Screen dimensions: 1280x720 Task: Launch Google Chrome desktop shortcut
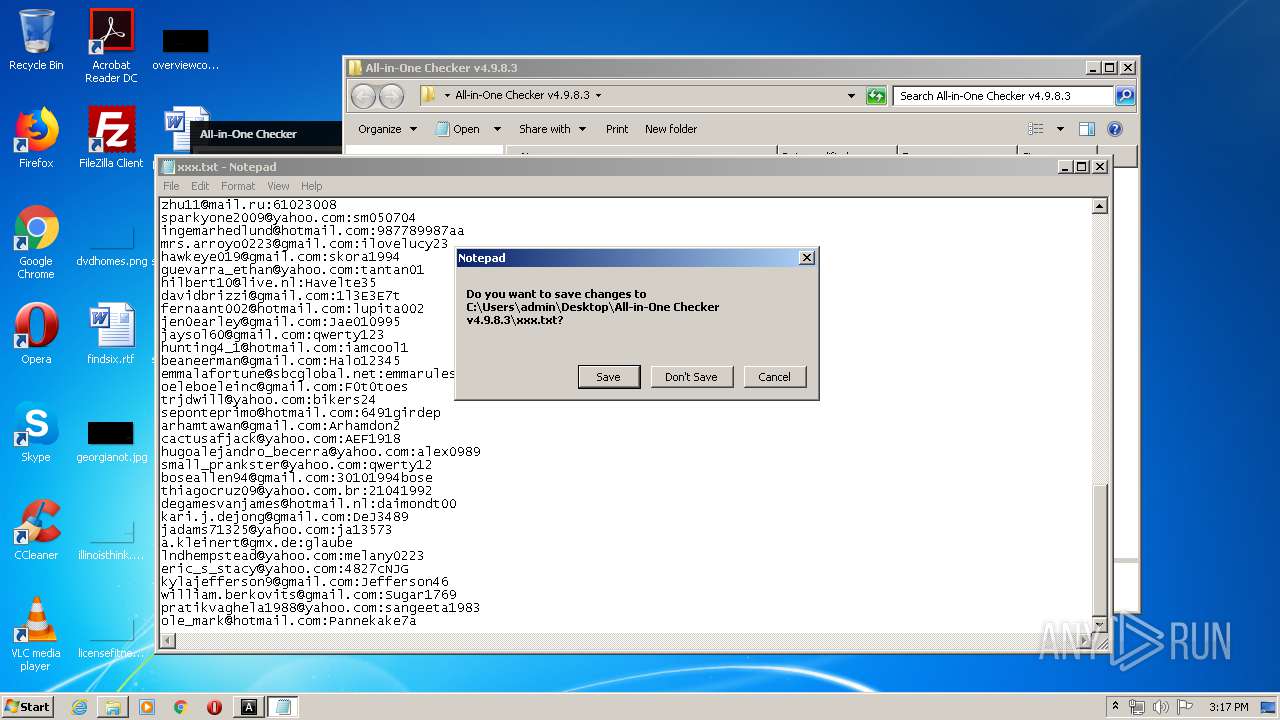point(36,242)
